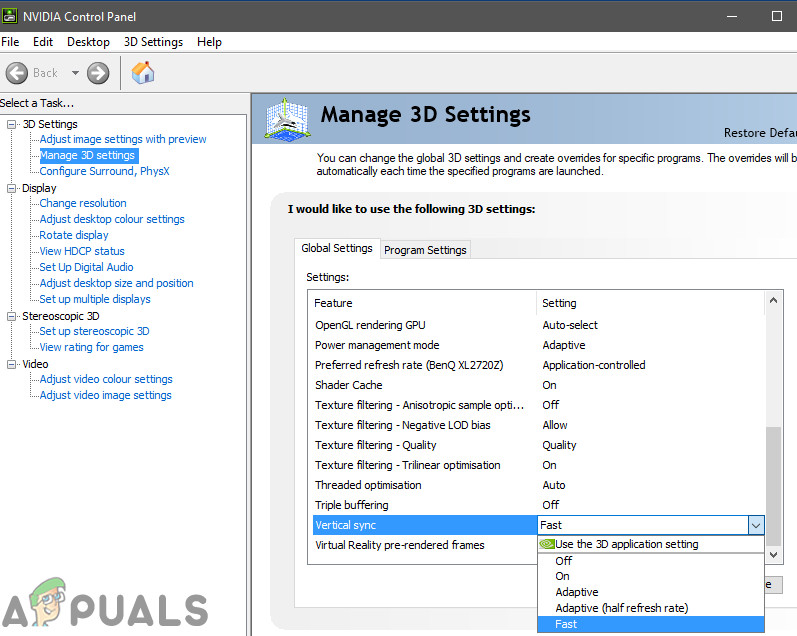Viewport: 797px width, 636px height.
Task: Select Manage 3D settings task
Action: pos(87,156)
